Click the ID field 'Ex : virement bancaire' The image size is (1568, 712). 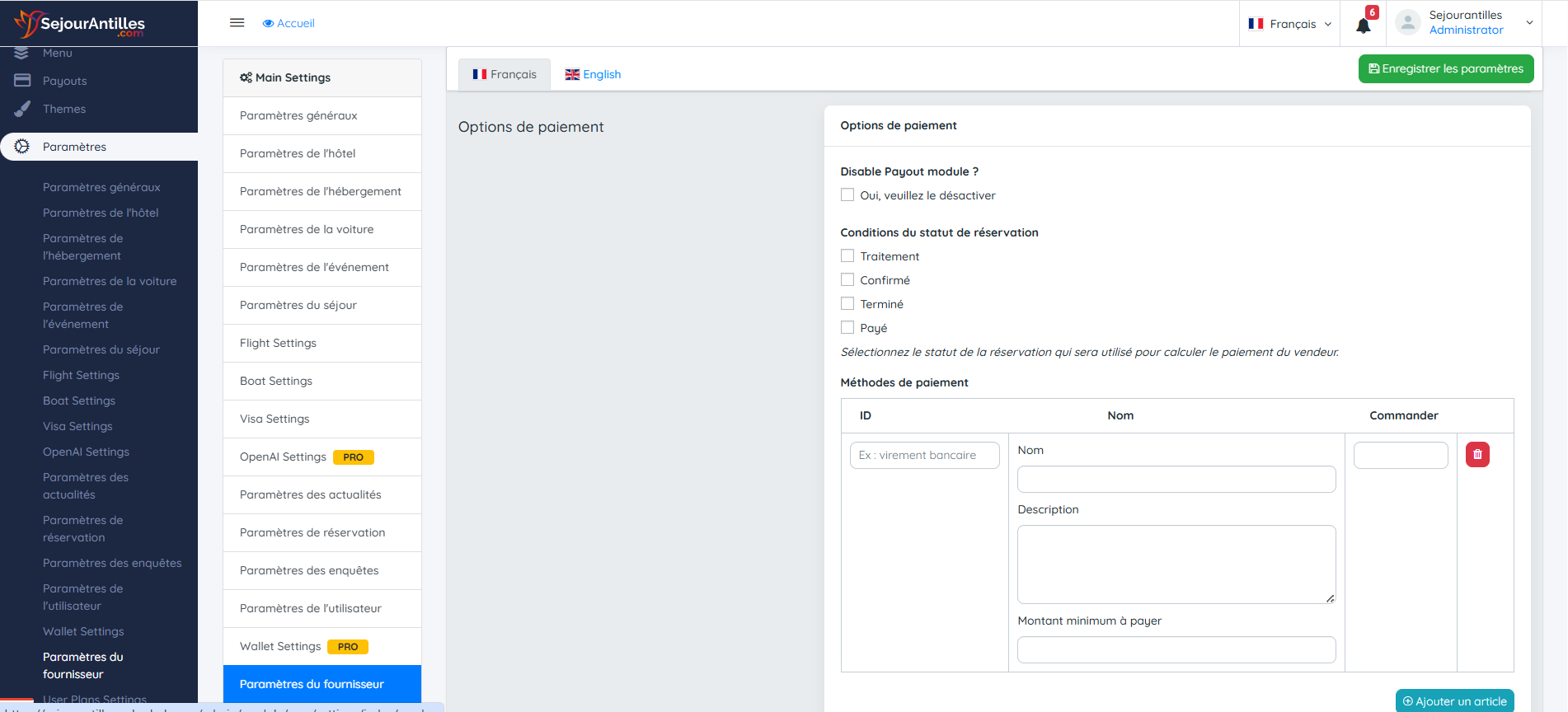pyautogui.click(x=924, y=455)
